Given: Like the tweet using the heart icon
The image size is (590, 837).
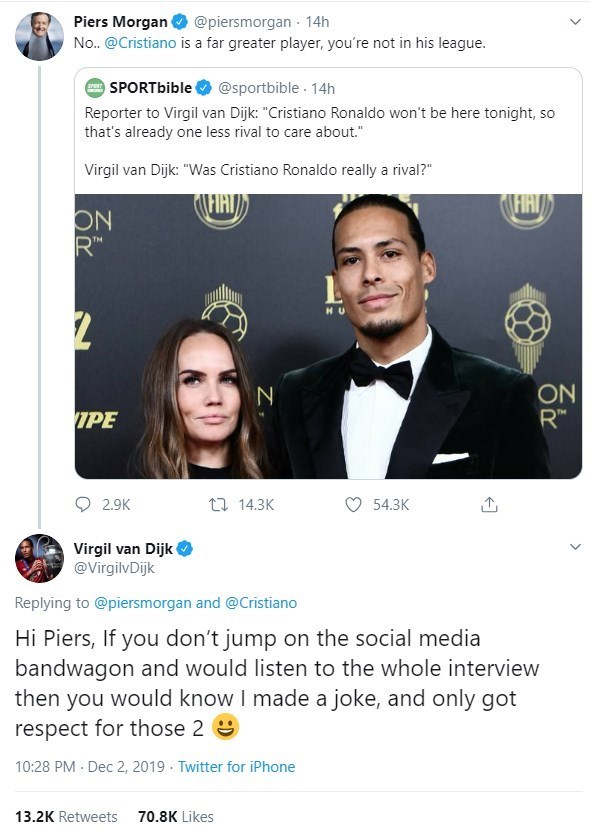Looking at the screenshot, I should click(x=353, y=504).
